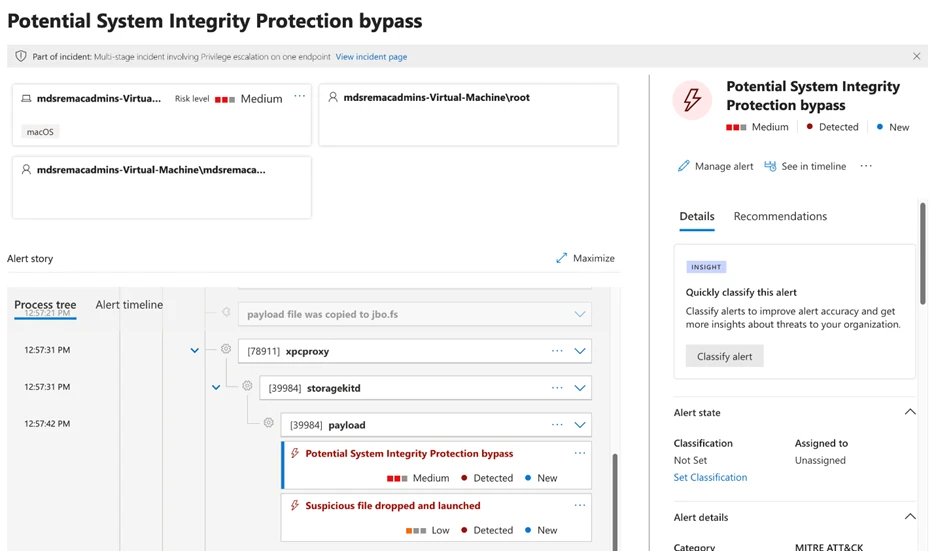
Task: Open ellipsis menu for payload process
Action: [557, 424]
